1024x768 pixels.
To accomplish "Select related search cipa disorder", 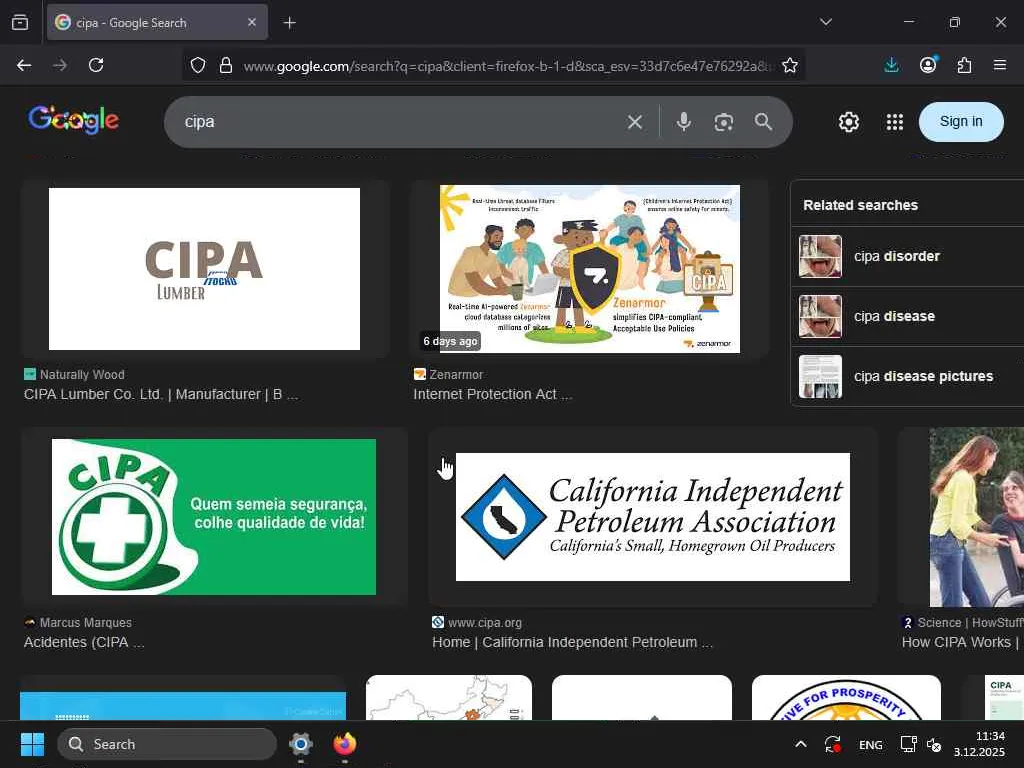I will (x=907, y=257).
